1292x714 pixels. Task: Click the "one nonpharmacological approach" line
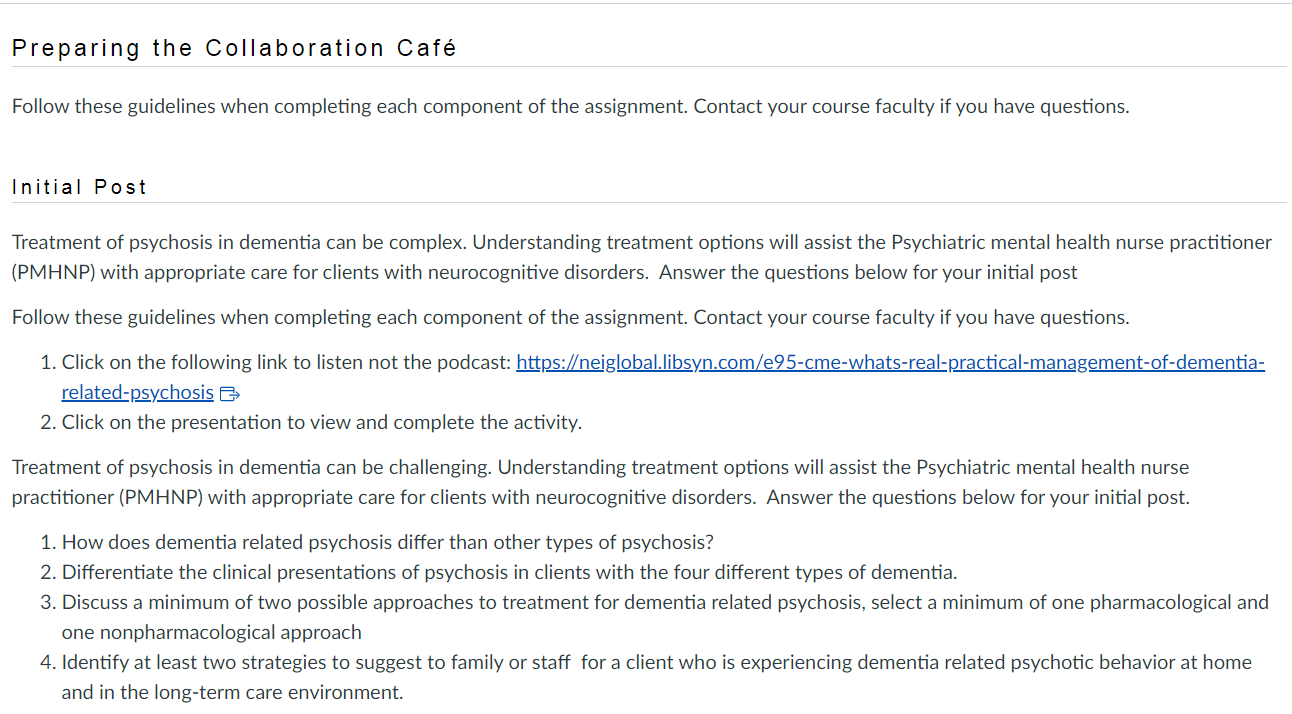click(211, 632)
